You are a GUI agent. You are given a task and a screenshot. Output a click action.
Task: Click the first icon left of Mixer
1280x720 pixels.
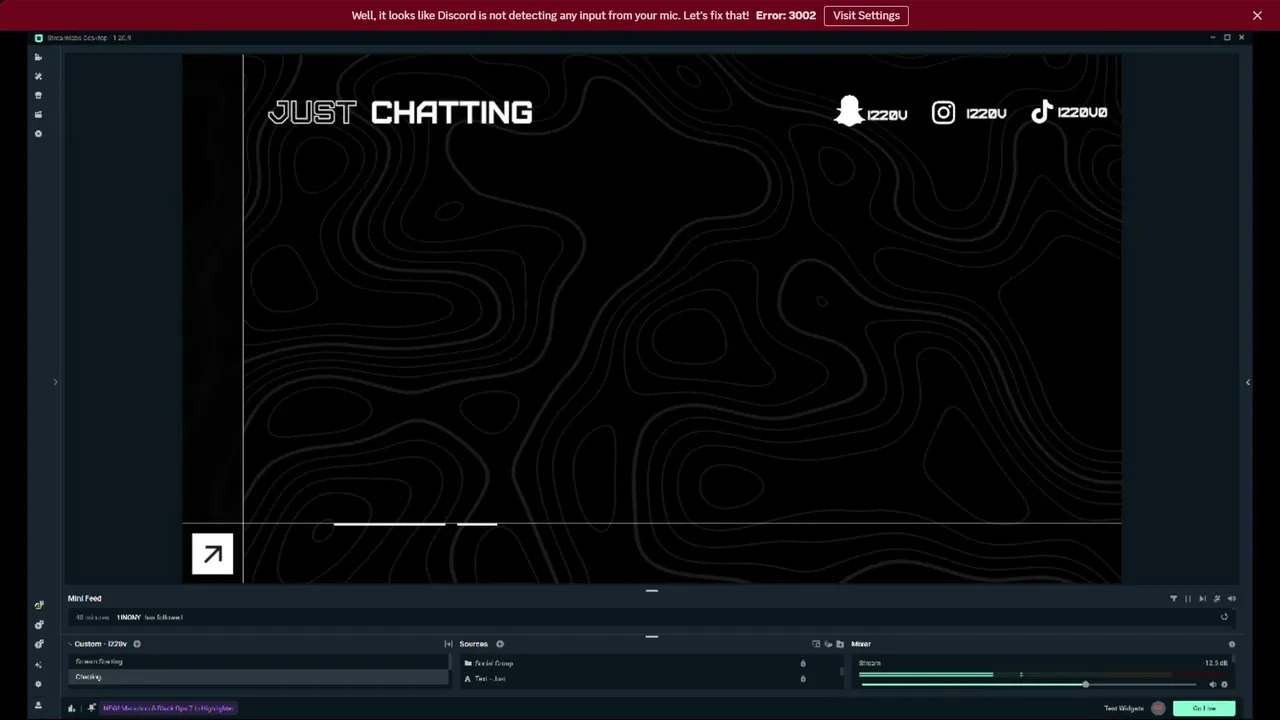816,644
